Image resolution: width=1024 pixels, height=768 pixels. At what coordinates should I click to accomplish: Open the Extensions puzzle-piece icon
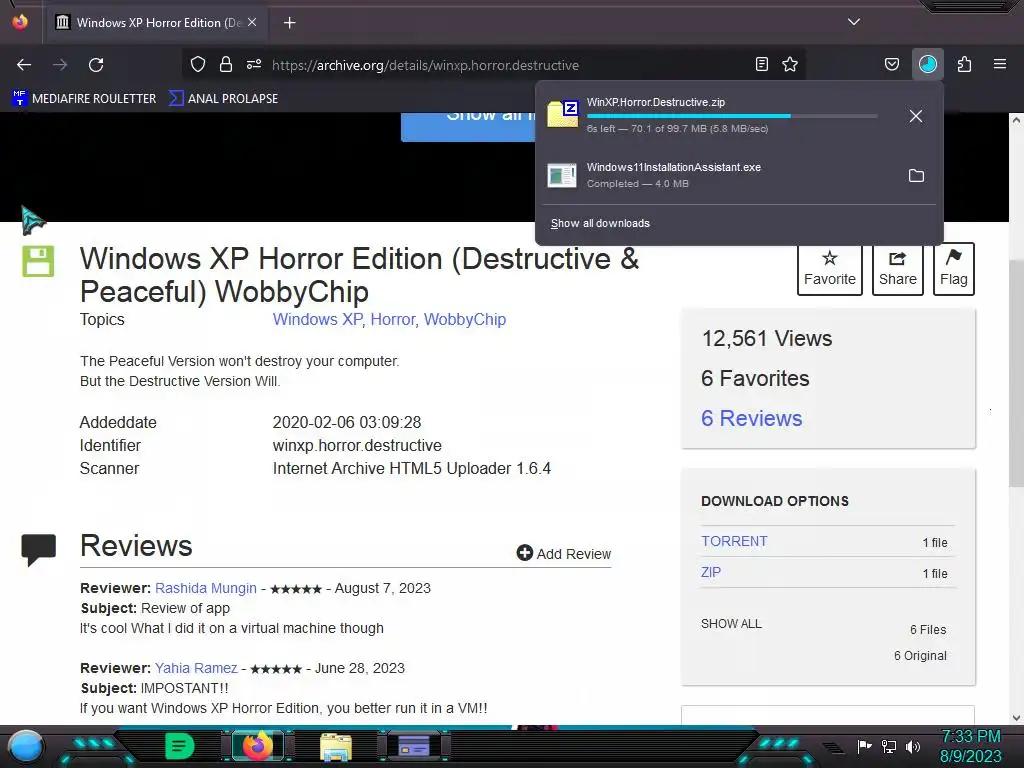[x=965, y=64]
